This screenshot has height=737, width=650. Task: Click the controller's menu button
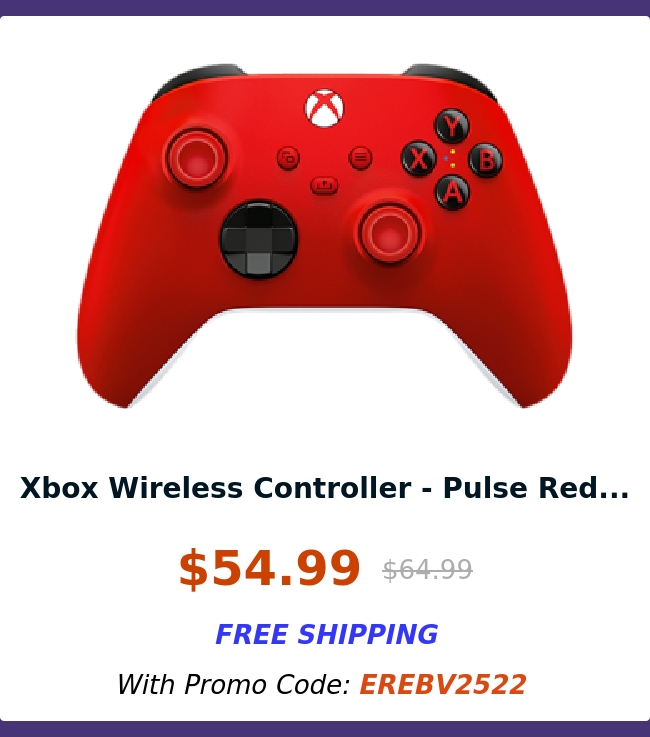tap(360, 158)
